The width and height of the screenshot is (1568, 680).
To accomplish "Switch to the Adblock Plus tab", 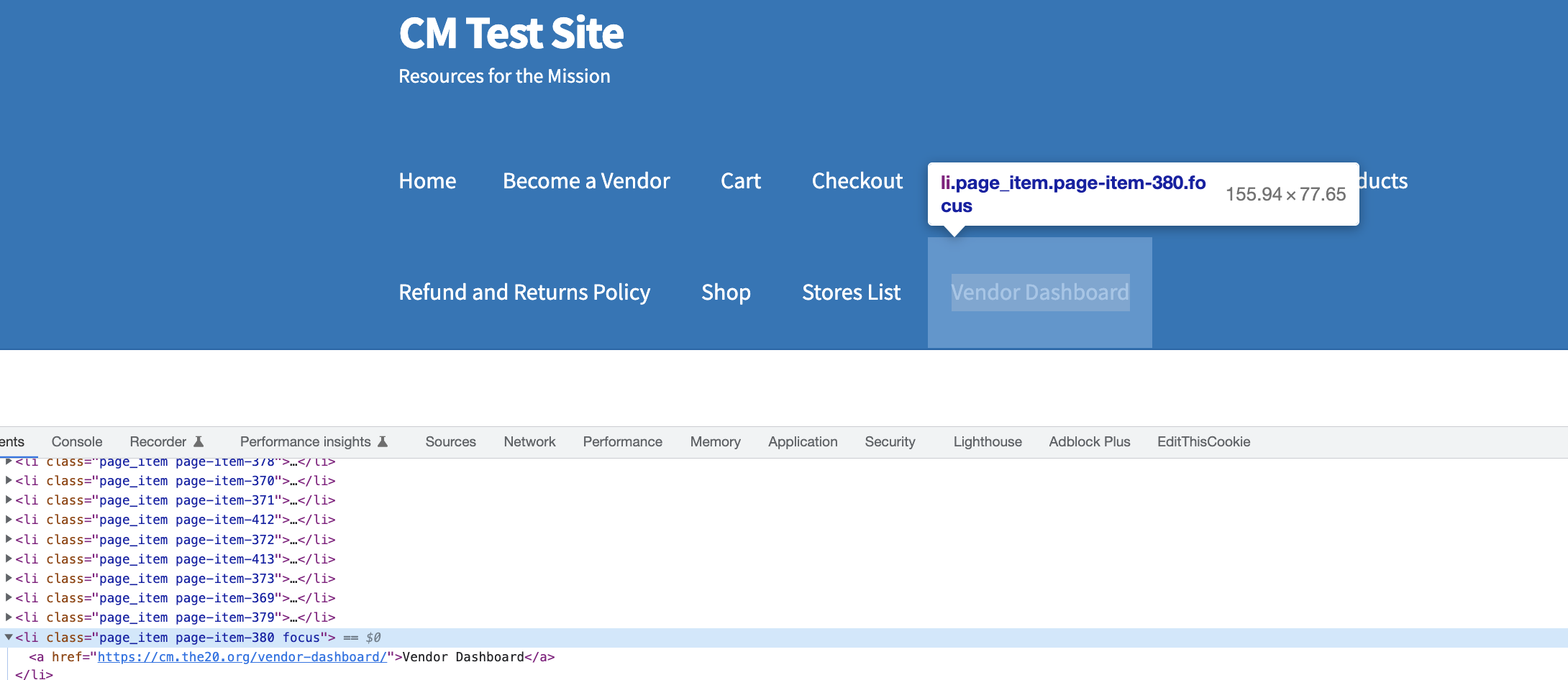I will 1090,441.
